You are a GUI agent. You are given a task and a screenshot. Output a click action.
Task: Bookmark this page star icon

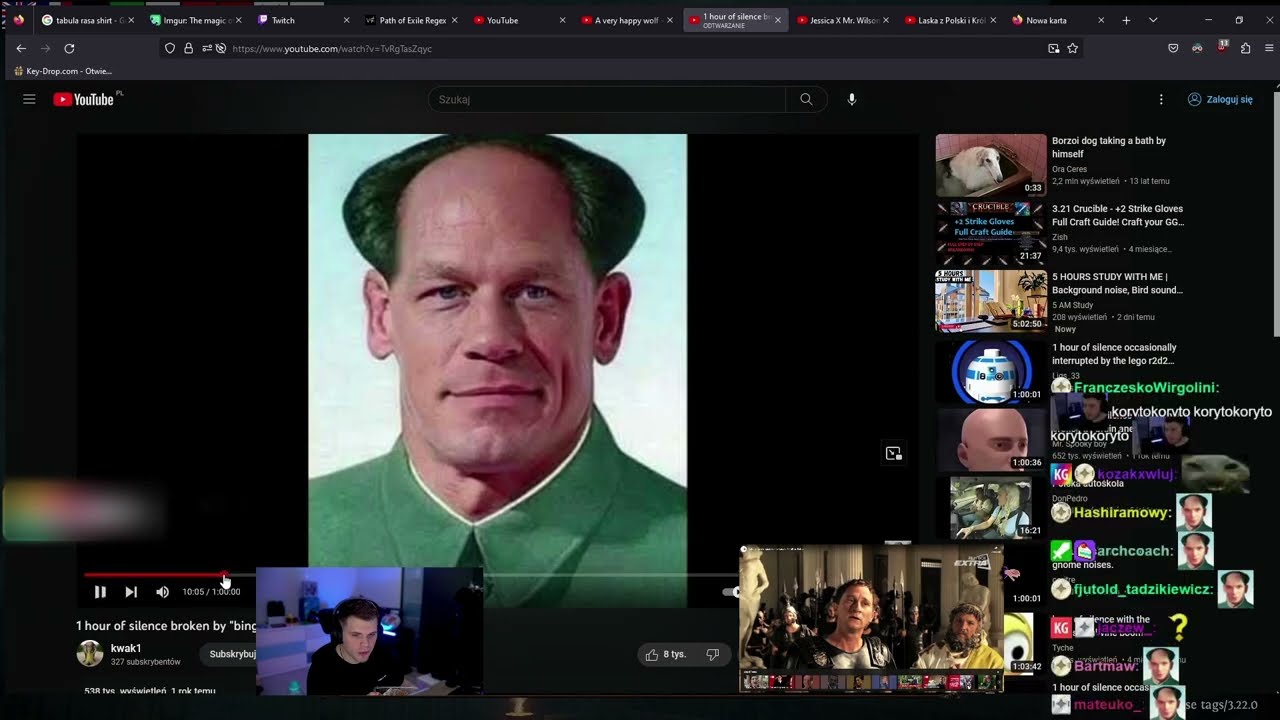(1072, 48)
